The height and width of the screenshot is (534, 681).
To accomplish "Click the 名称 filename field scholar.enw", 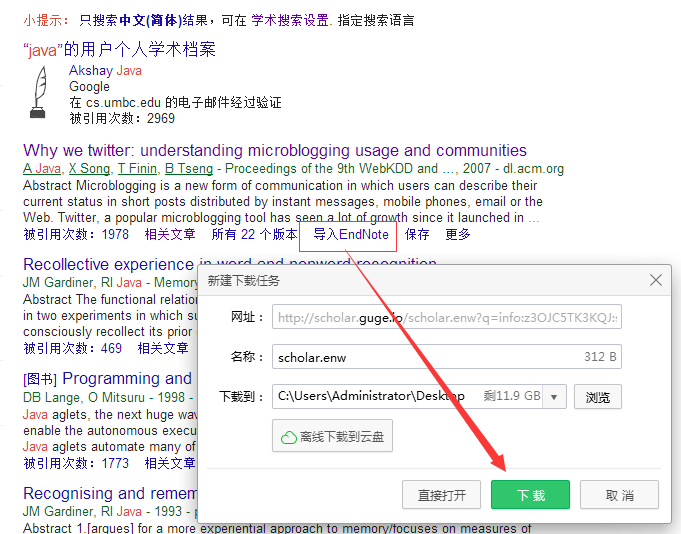I will point(447,357).
